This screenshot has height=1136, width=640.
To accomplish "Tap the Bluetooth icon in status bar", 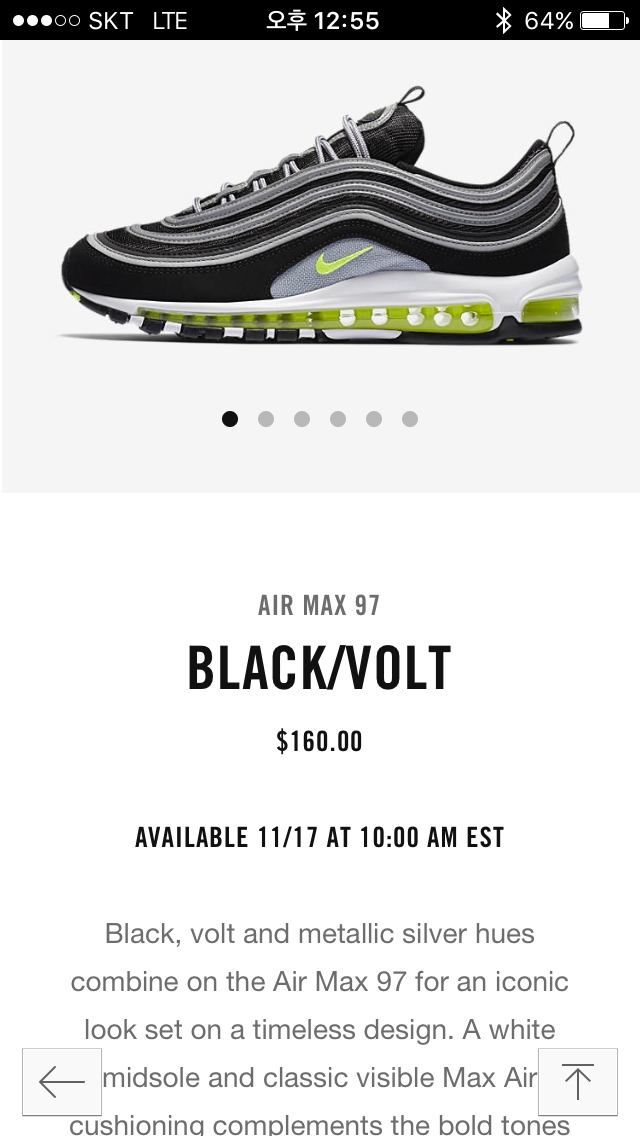I will 503,20.
